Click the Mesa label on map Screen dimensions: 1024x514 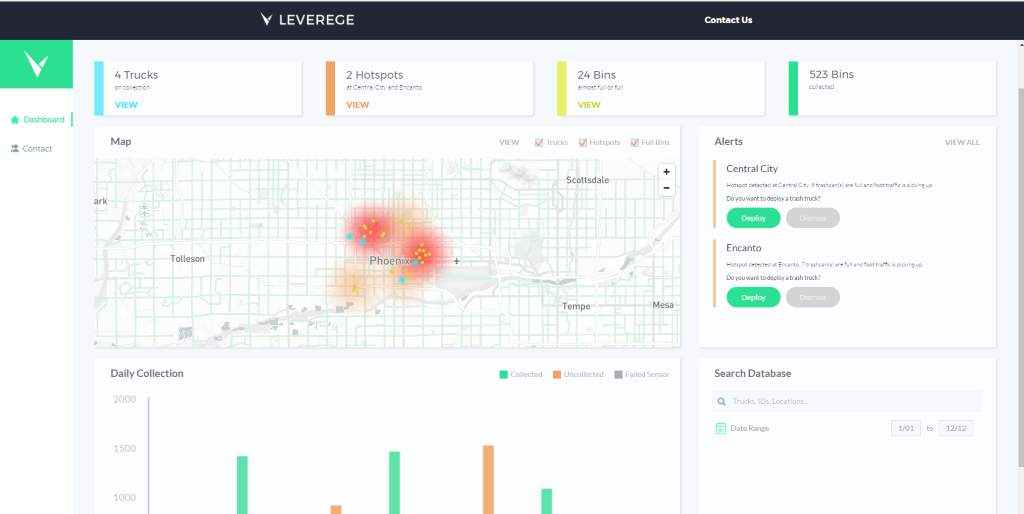click(663, 305)
